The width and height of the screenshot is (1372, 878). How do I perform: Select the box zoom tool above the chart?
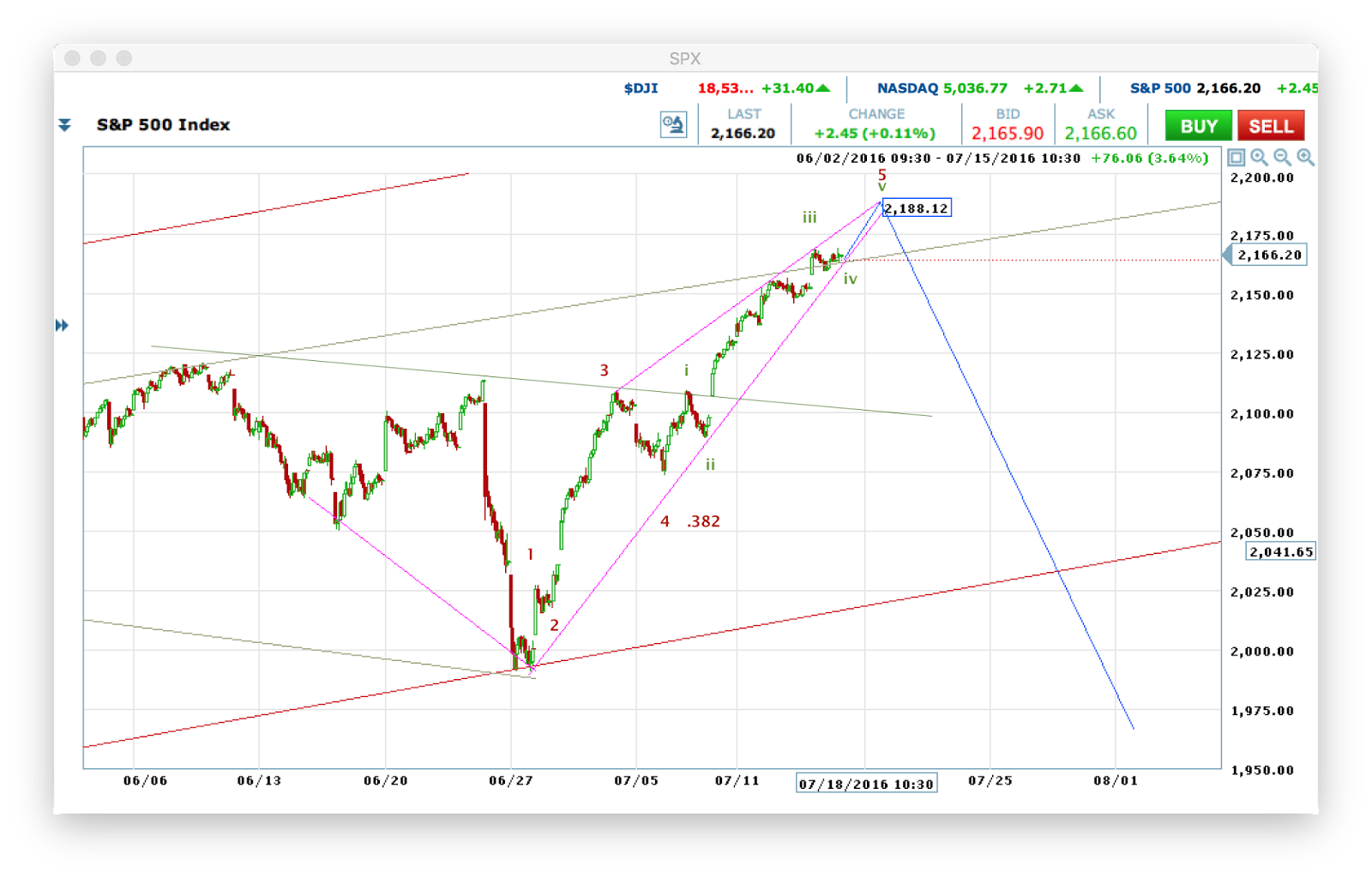(x=1237, y=158)
